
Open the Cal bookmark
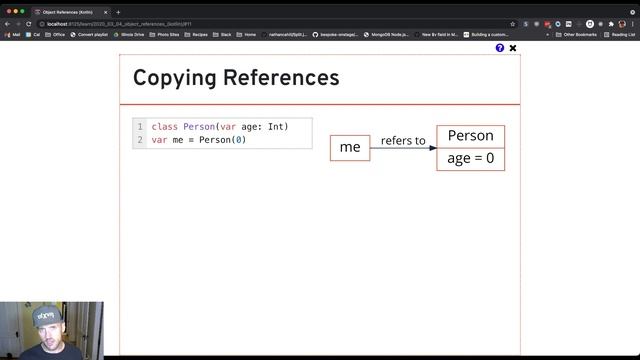33,35
